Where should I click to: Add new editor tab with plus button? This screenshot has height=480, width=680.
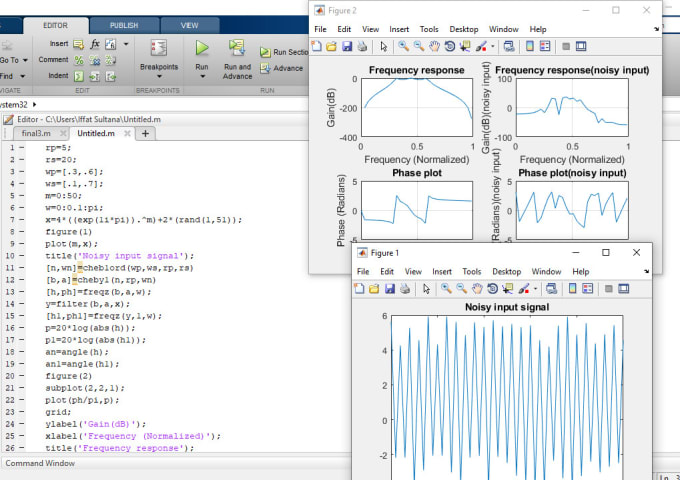click(x=145, y=134)
